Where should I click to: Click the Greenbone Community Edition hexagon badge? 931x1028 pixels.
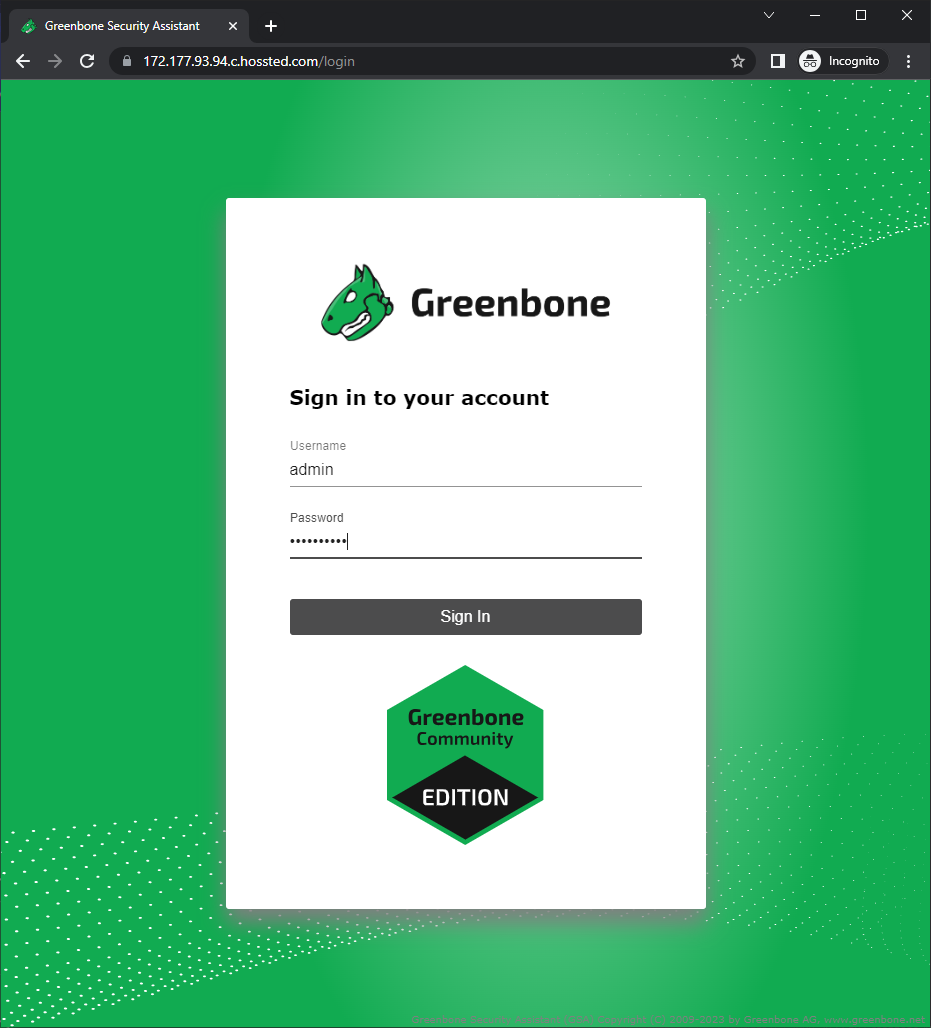click(x=465, y=755)
